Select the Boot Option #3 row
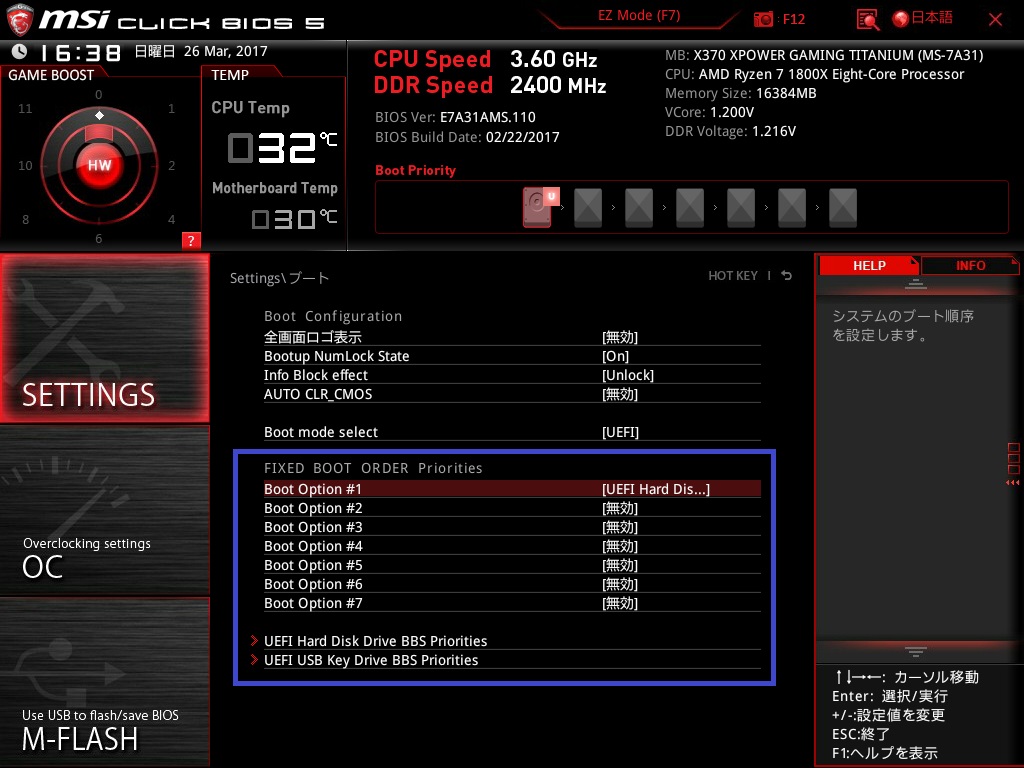The height and width of the screenshot is (768, 1024). [512, 527]
